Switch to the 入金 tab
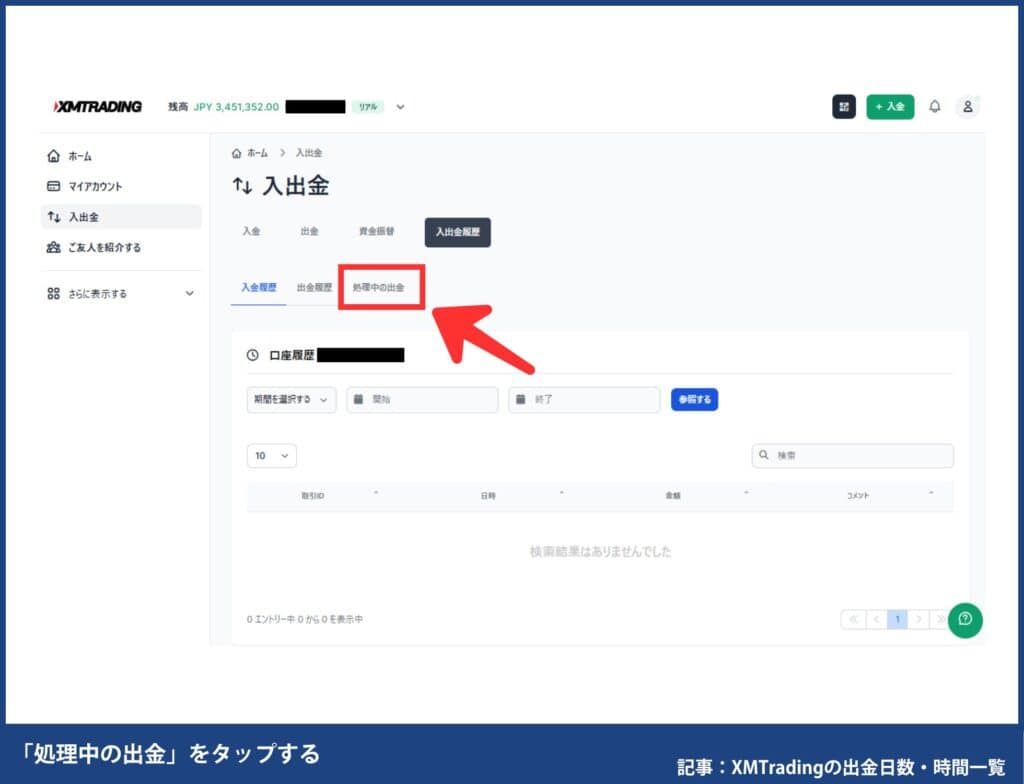 (x=251, y=231)
